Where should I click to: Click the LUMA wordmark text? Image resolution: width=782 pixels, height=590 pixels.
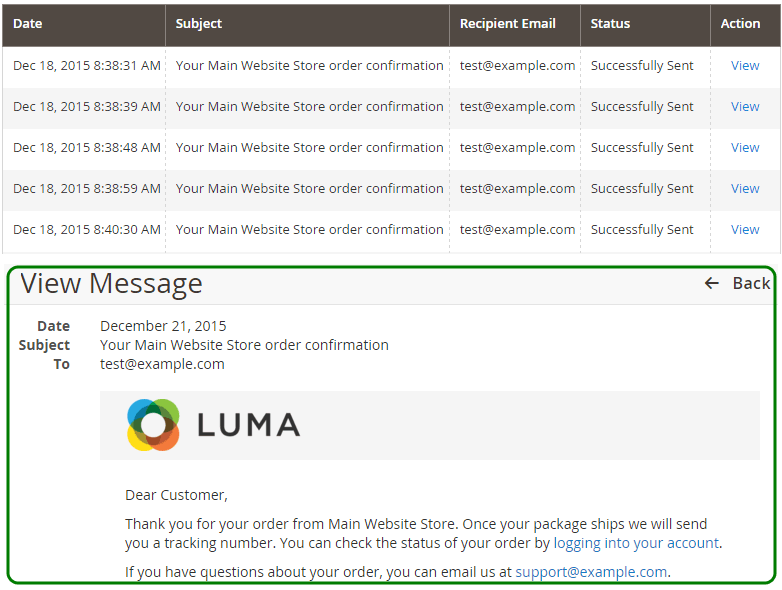point(248,425)
